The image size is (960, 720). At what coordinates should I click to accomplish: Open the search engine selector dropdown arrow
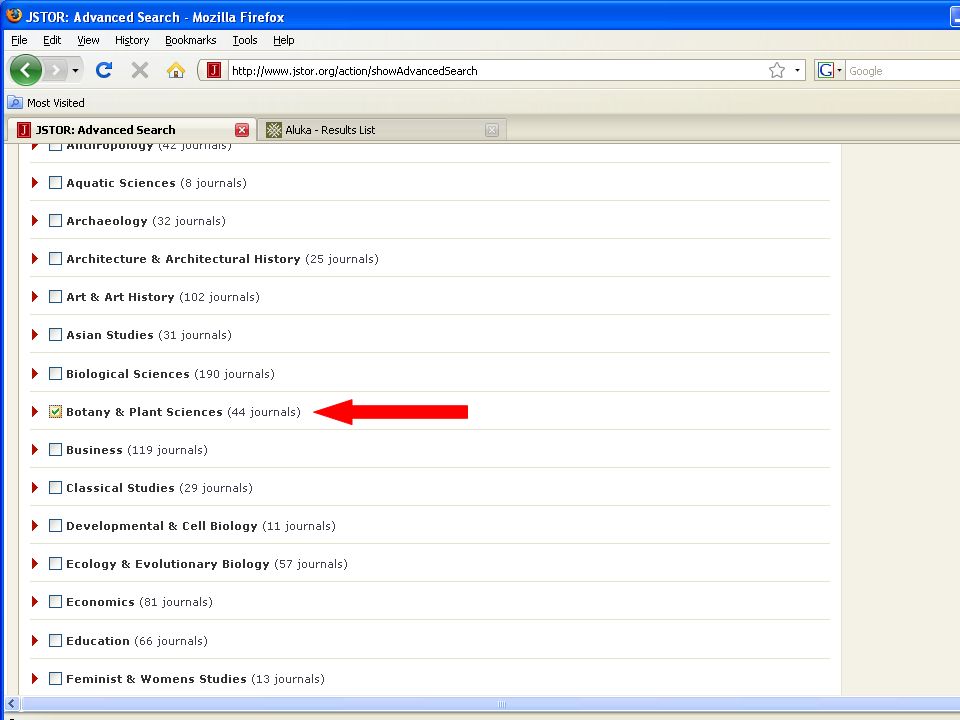click(839, 70)
